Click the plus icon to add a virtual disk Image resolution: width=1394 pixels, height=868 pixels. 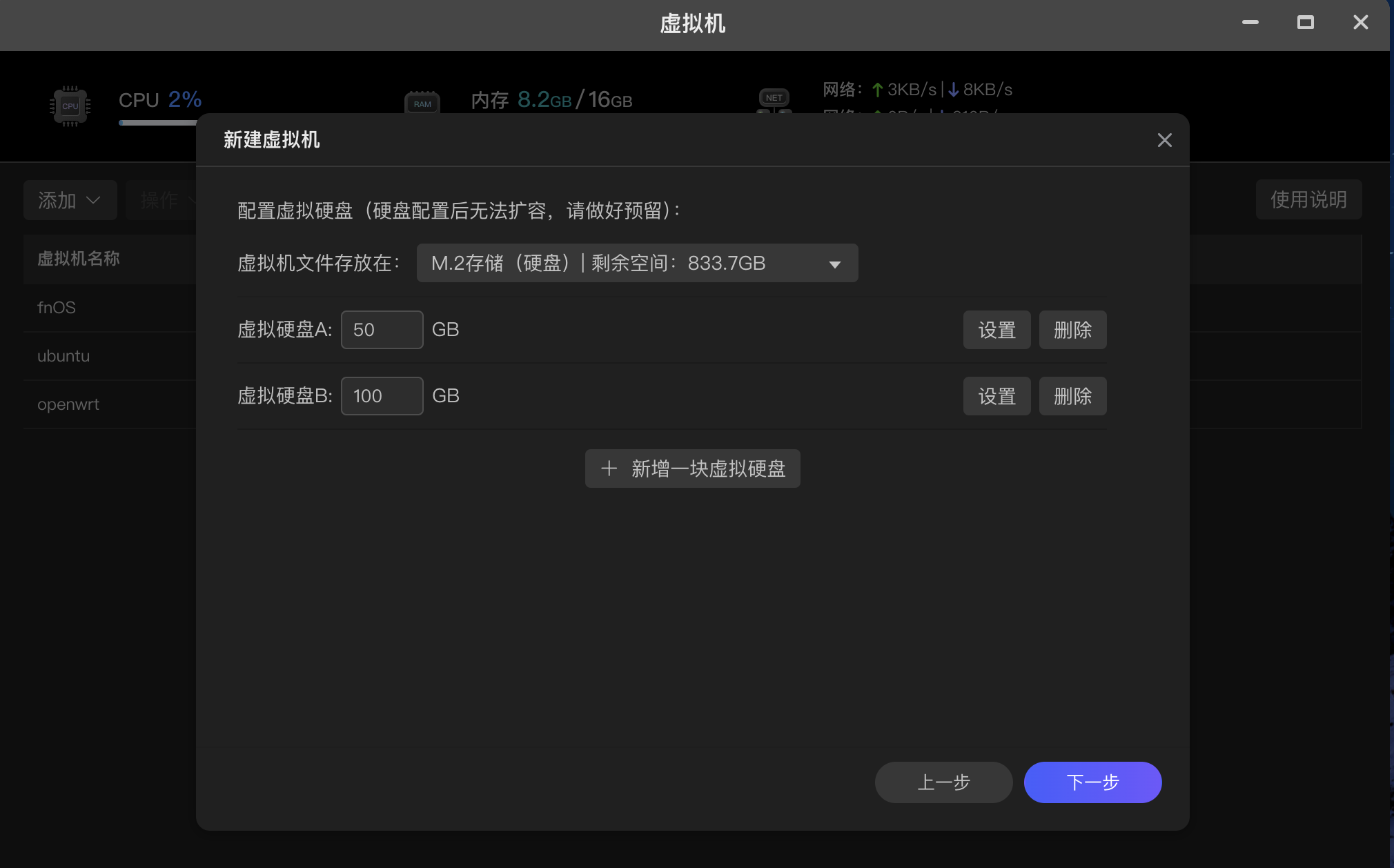(609, 468)
